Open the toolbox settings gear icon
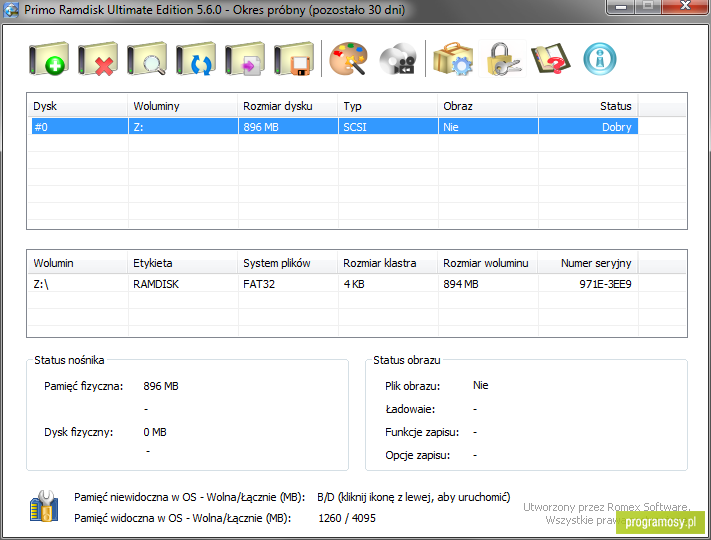Viewport: 711px width, 540px height. (x=453, y=59)
